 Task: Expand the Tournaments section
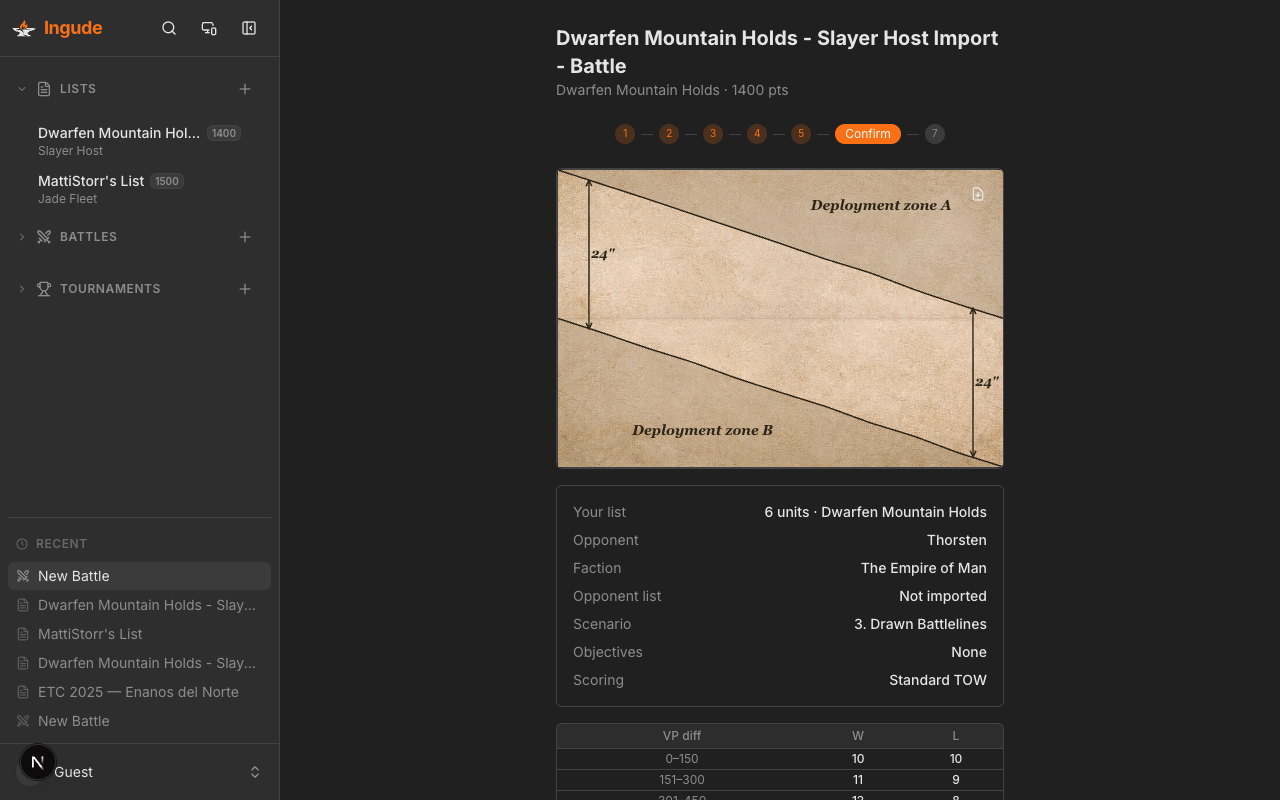click(22, 289)
